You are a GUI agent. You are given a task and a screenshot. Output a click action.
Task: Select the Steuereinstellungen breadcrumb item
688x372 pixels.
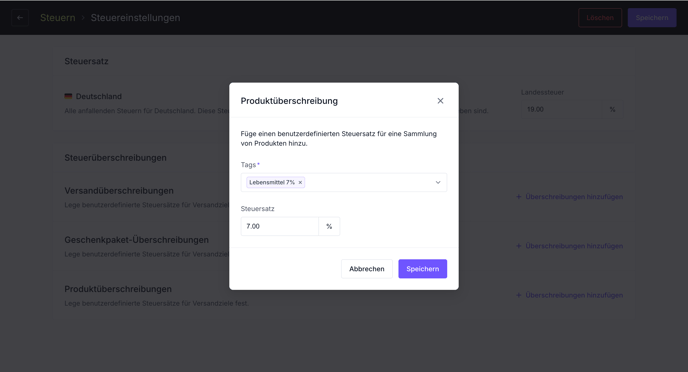click(135, 18)
